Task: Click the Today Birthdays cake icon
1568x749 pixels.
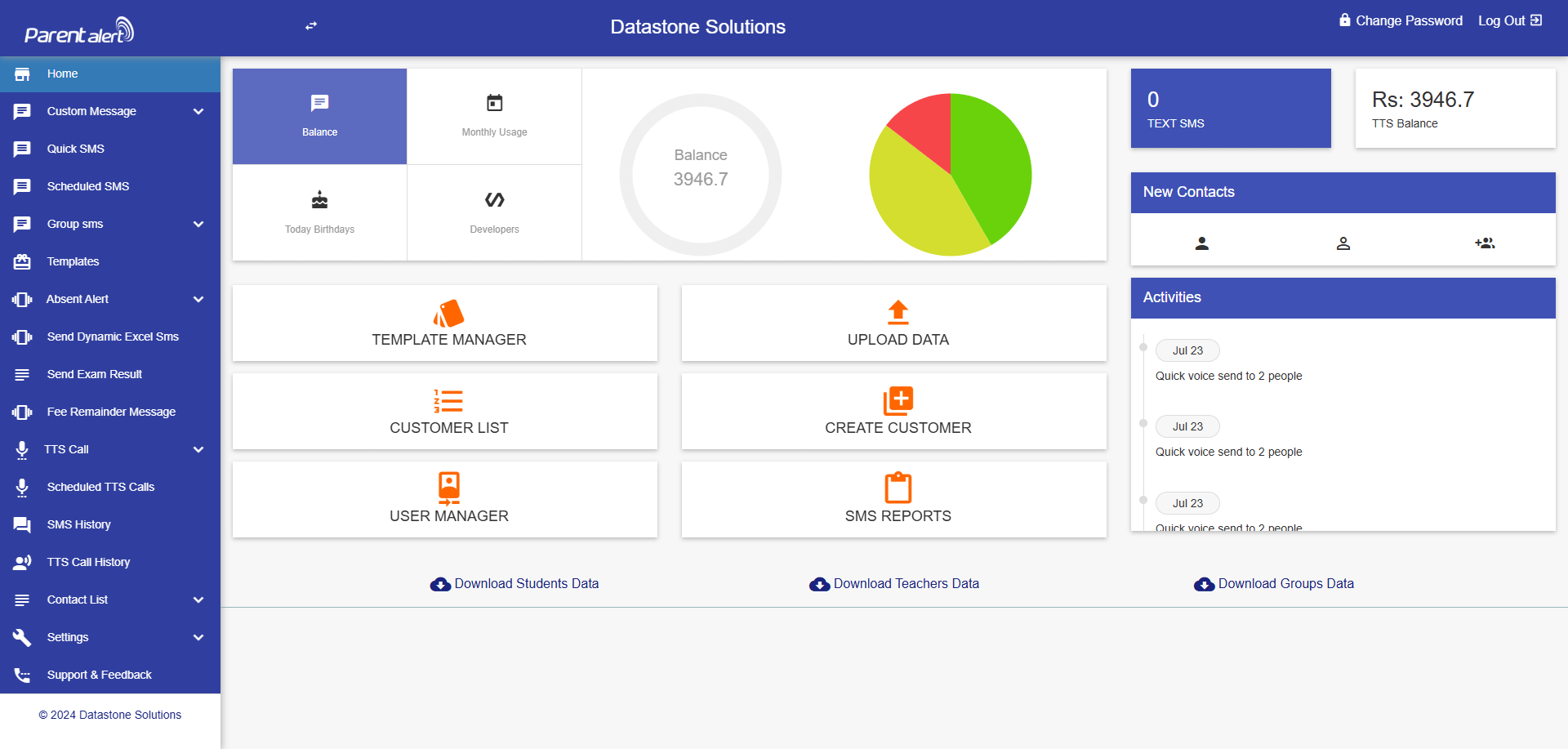Action: click(320, 199)
